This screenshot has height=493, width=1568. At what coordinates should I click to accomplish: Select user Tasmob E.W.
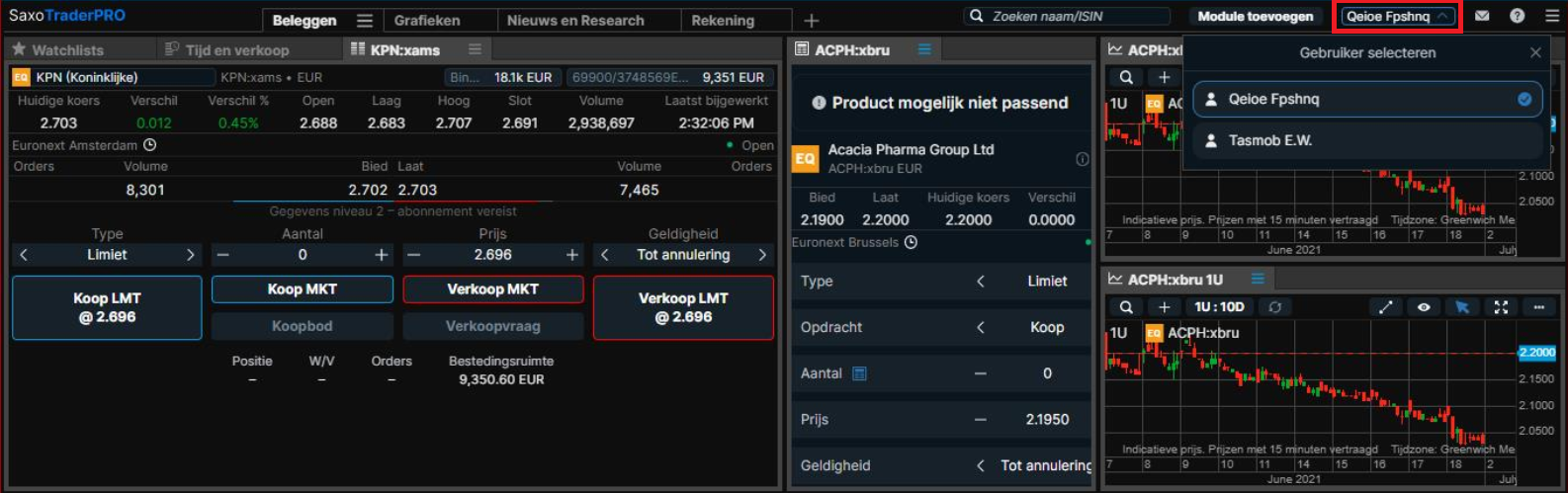pyautogui.click(x=1367, y=140)
